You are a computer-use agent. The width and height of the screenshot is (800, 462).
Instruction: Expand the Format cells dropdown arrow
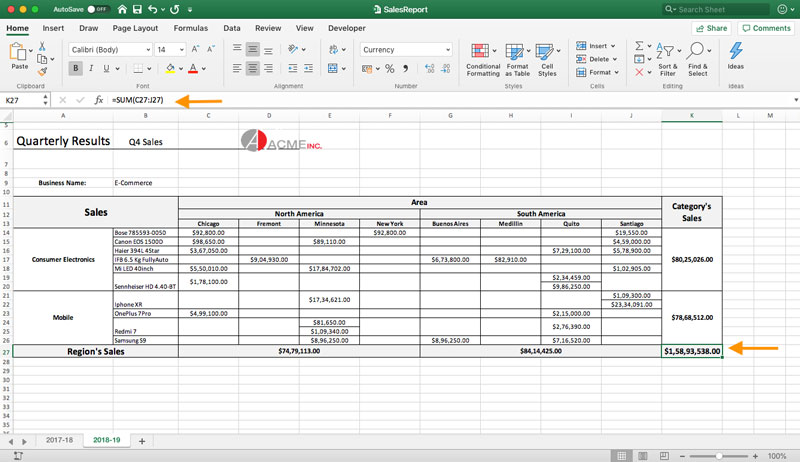click(x=616, y=72)
